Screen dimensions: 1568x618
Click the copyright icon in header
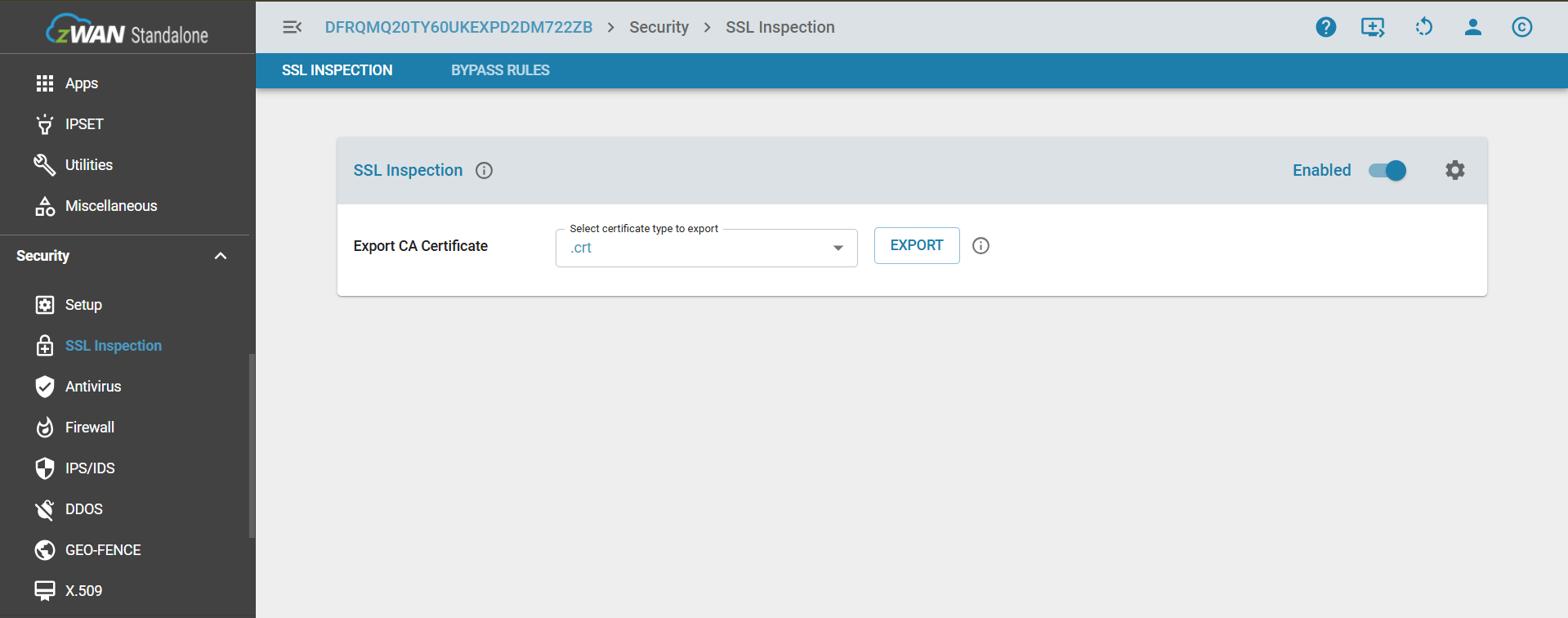click(1521, 27)
